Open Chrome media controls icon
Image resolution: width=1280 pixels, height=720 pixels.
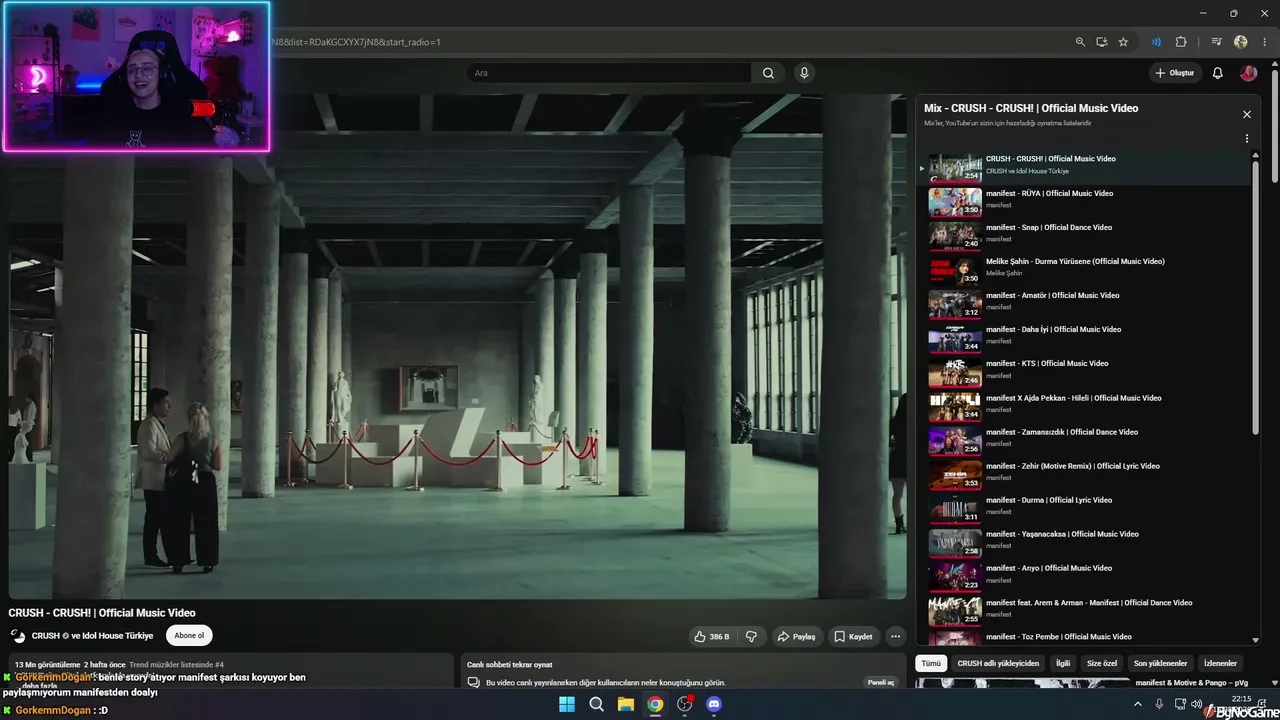point(1217,42)
